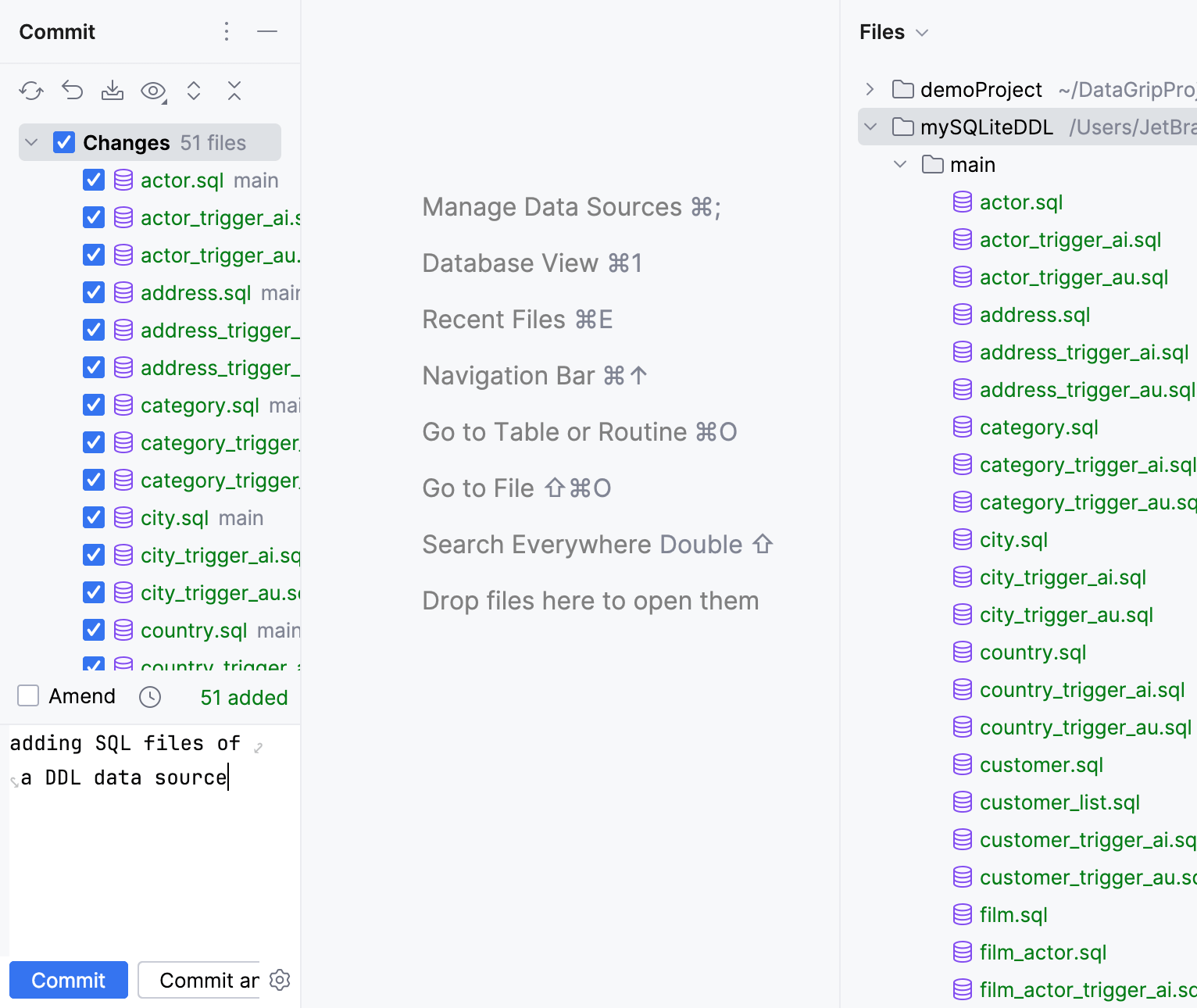Uncheck city.sql from the commit
The width and height of the screenshot is (1197, 1008).
click(93, 517)
